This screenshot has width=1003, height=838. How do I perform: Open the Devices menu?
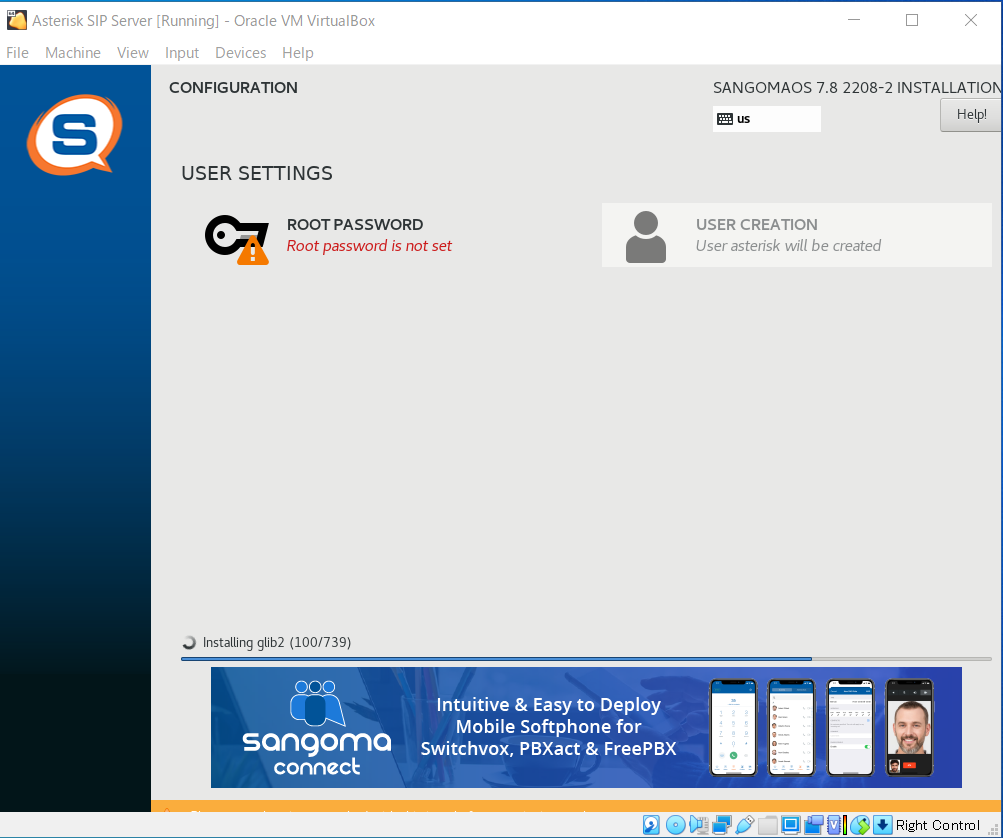[241, 52]
